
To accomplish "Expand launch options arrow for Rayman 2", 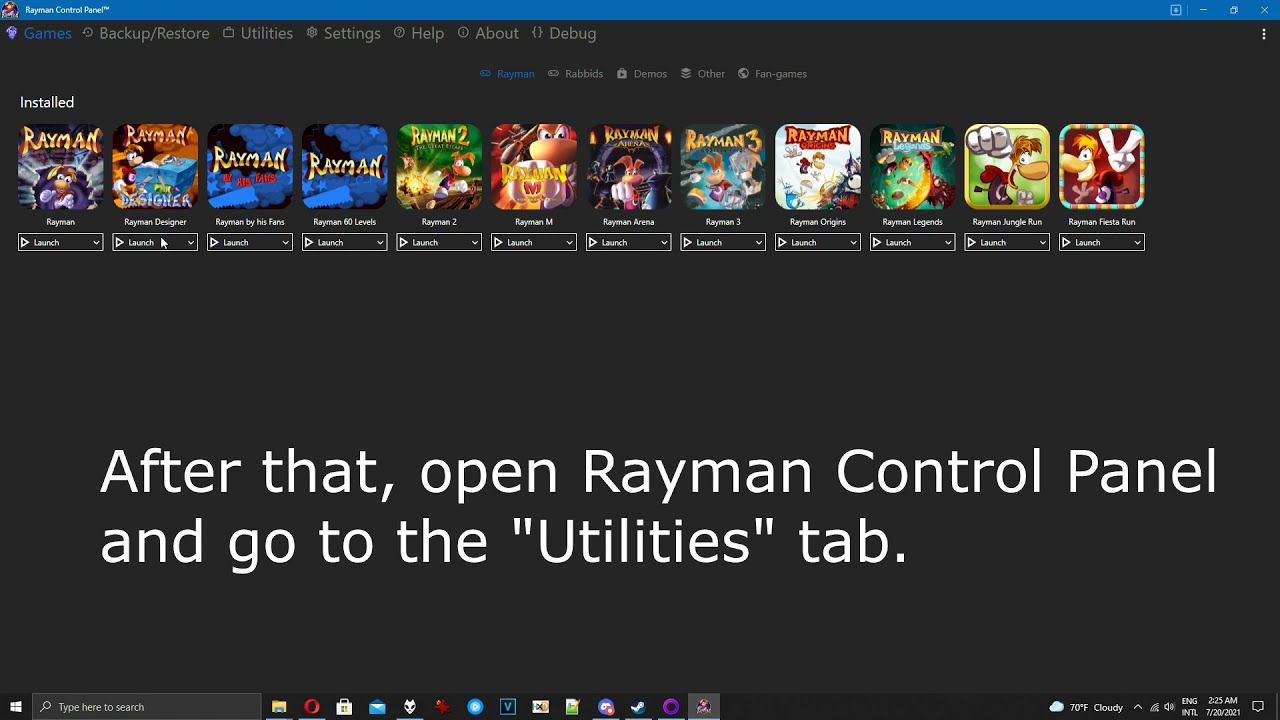I will pos(475,242).
